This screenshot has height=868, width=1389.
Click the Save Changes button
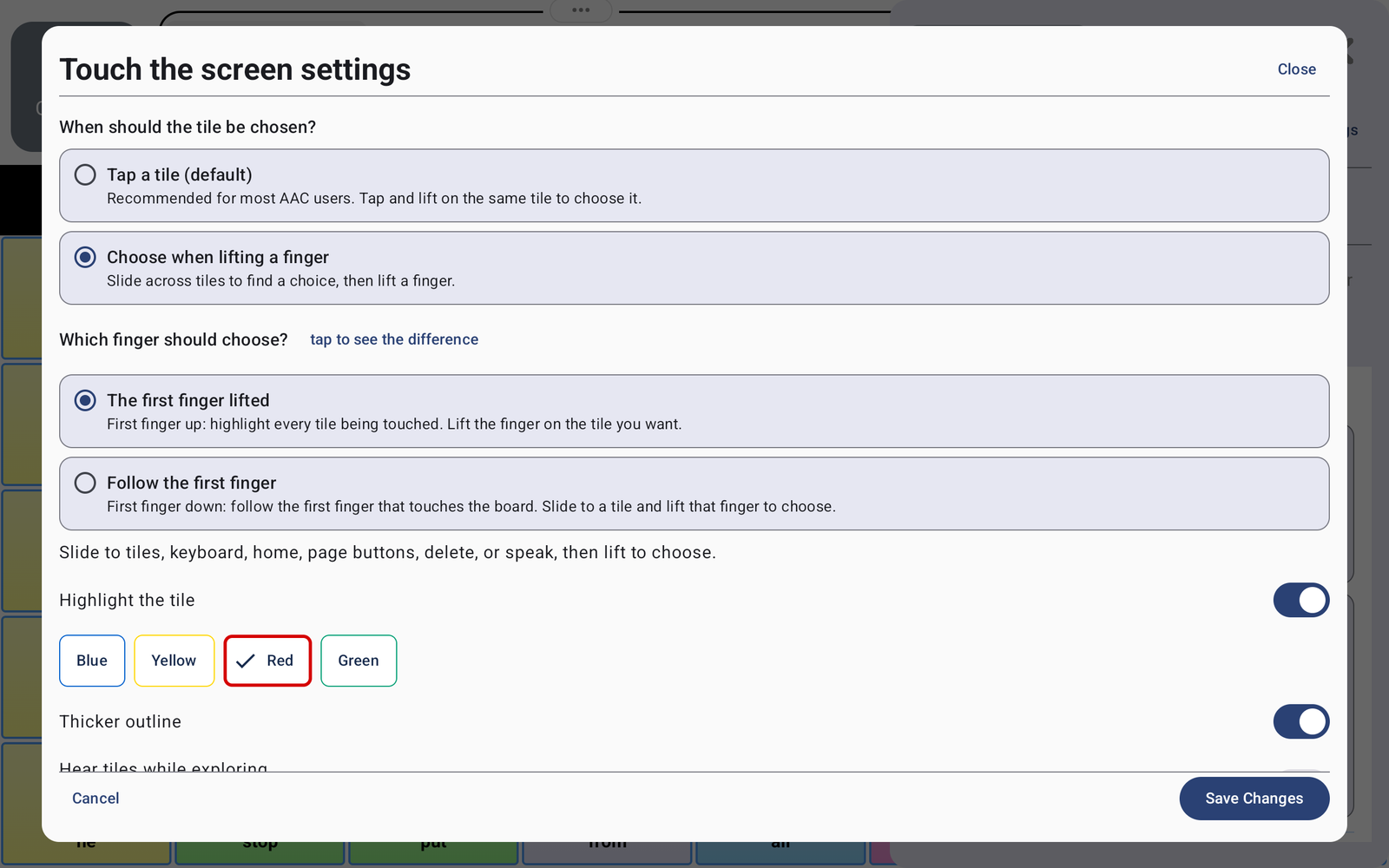(1254, 799)
